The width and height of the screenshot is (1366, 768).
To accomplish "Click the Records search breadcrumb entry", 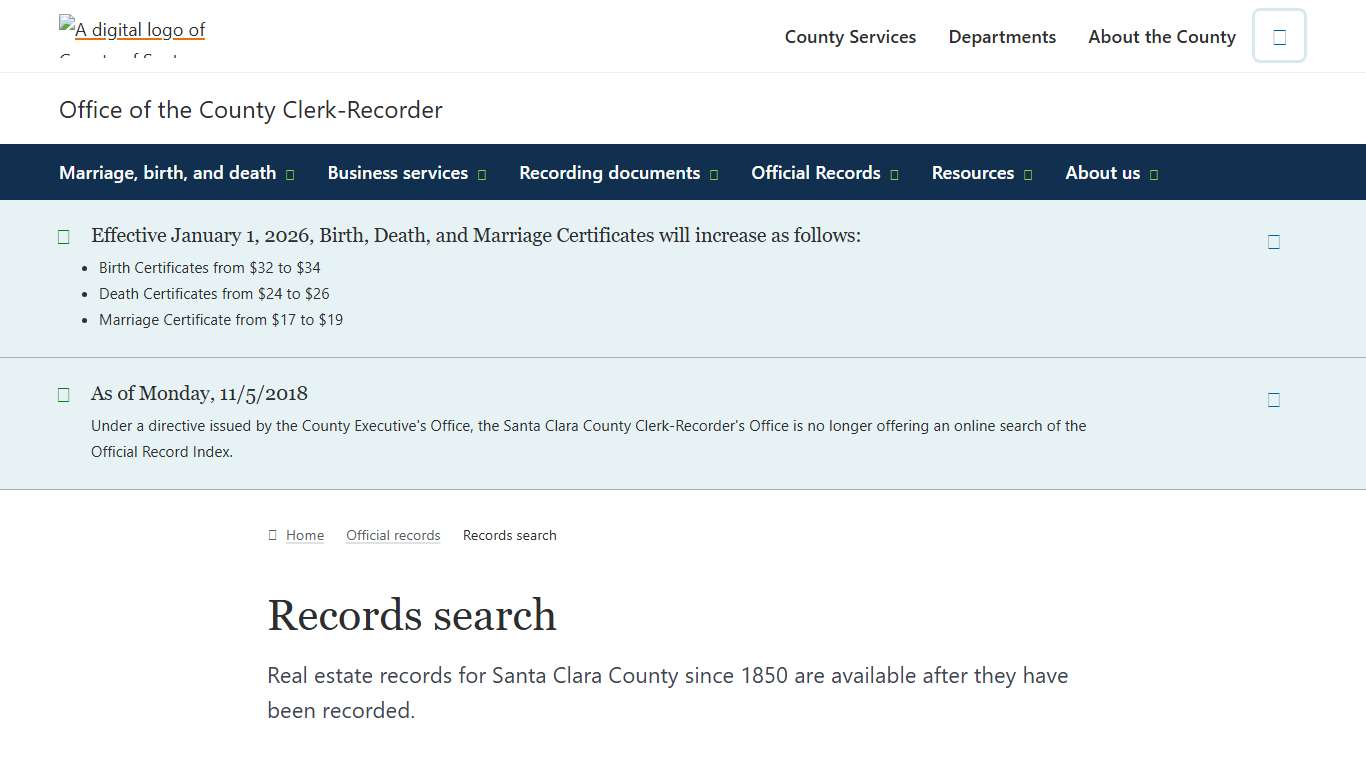I will pyautogui.click(x=509, y=535).
